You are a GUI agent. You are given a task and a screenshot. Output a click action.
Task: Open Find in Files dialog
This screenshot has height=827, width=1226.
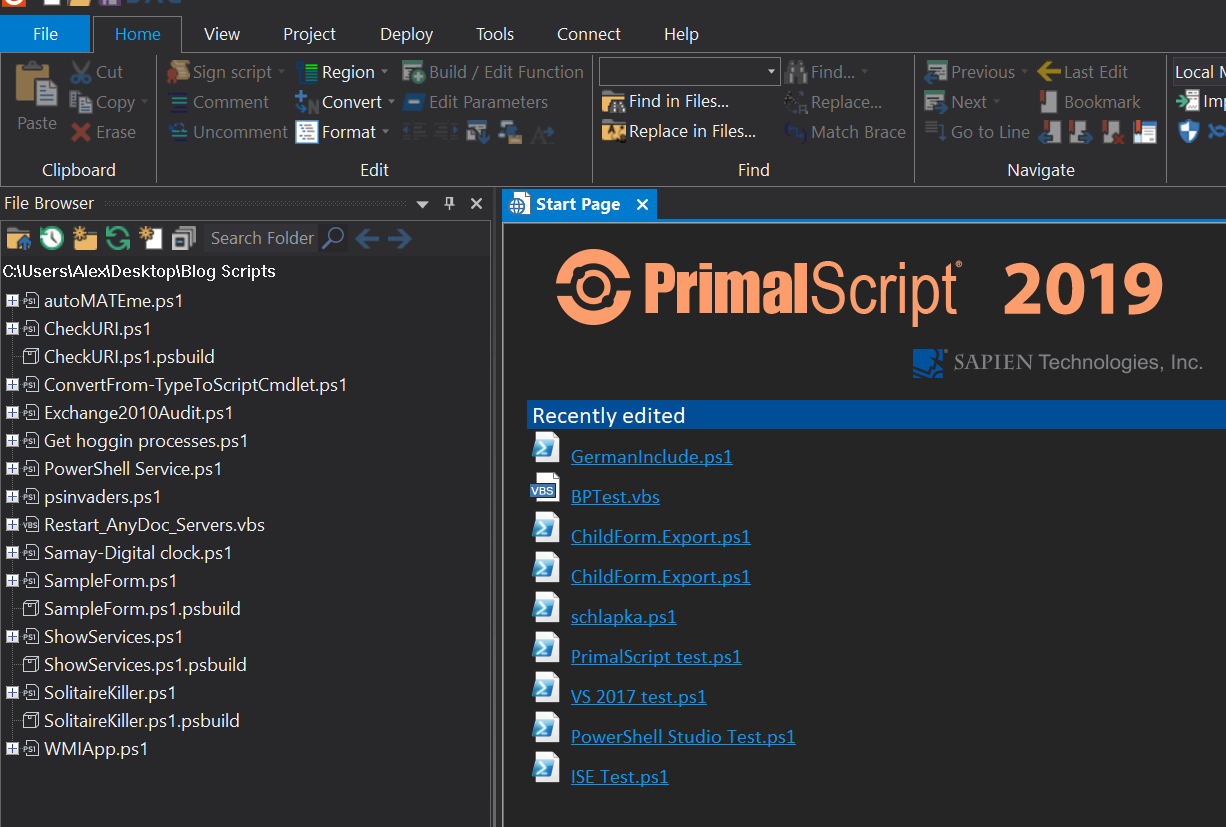point(666,102)
